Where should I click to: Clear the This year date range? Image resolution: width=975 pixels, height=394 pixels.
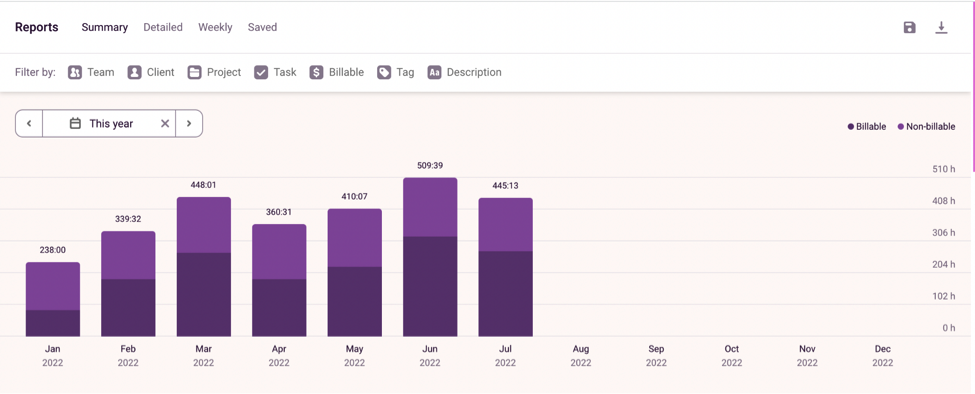[x=165, y=124]
